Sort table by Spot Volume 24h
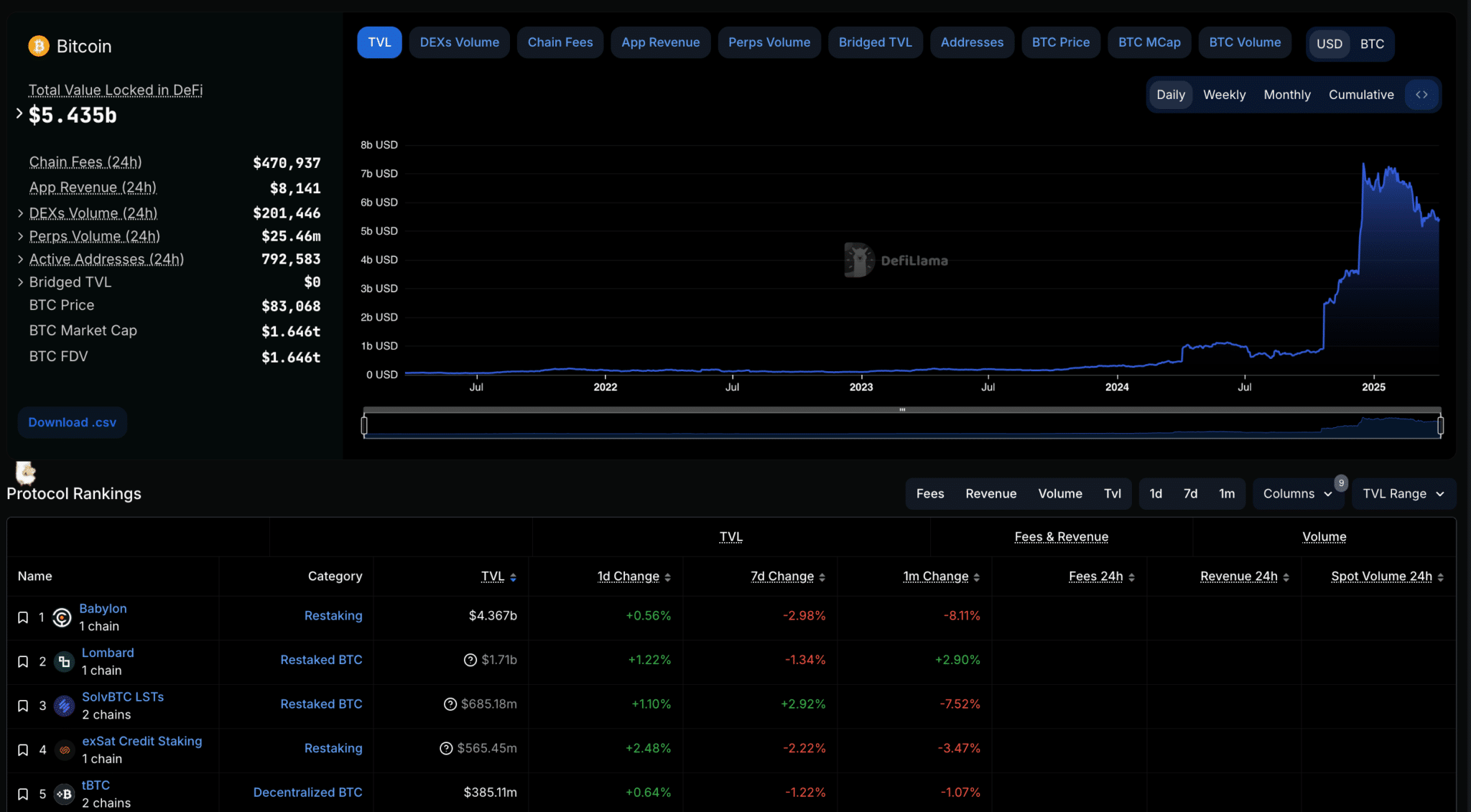The height and width of the screenshot is (812, 1471). point(1440,577)
